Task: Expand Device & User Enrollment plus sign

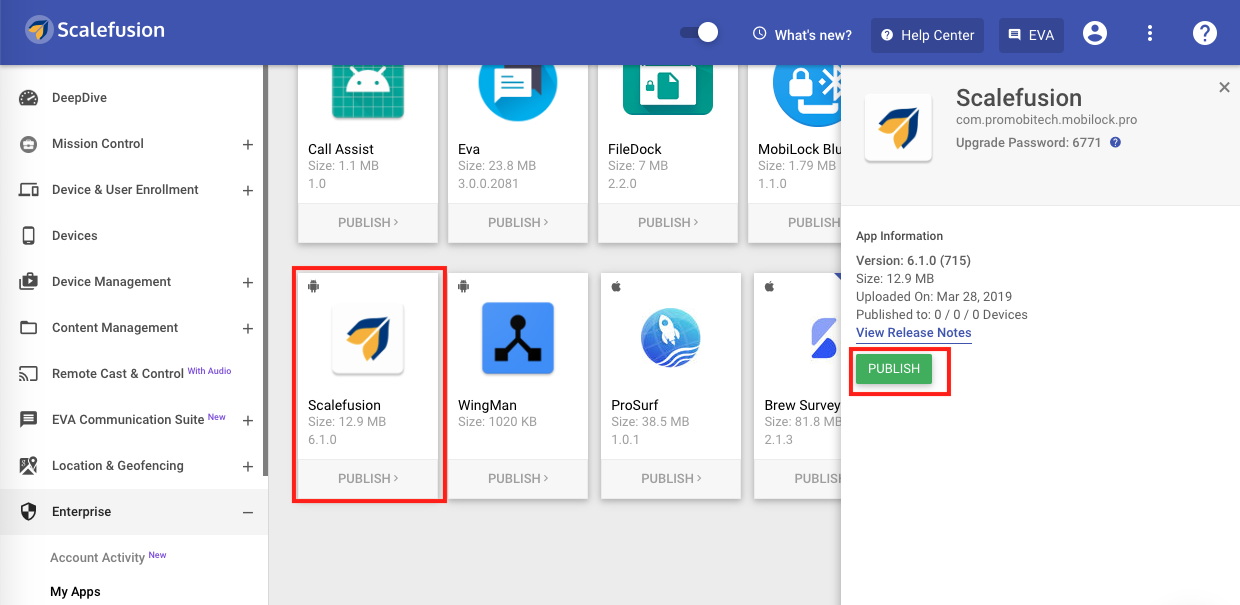Action: (x=248, y=190)
